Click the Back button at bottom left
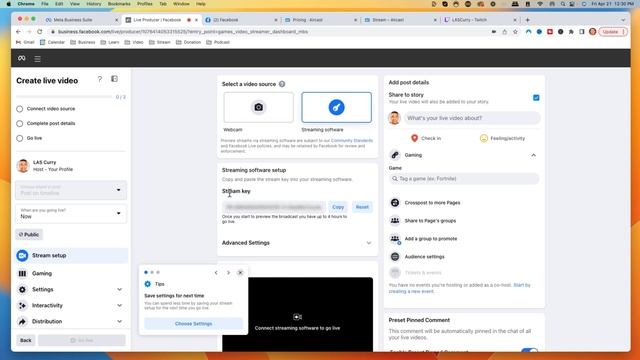This screenshot has width=640, height=360. coord(26,340)
